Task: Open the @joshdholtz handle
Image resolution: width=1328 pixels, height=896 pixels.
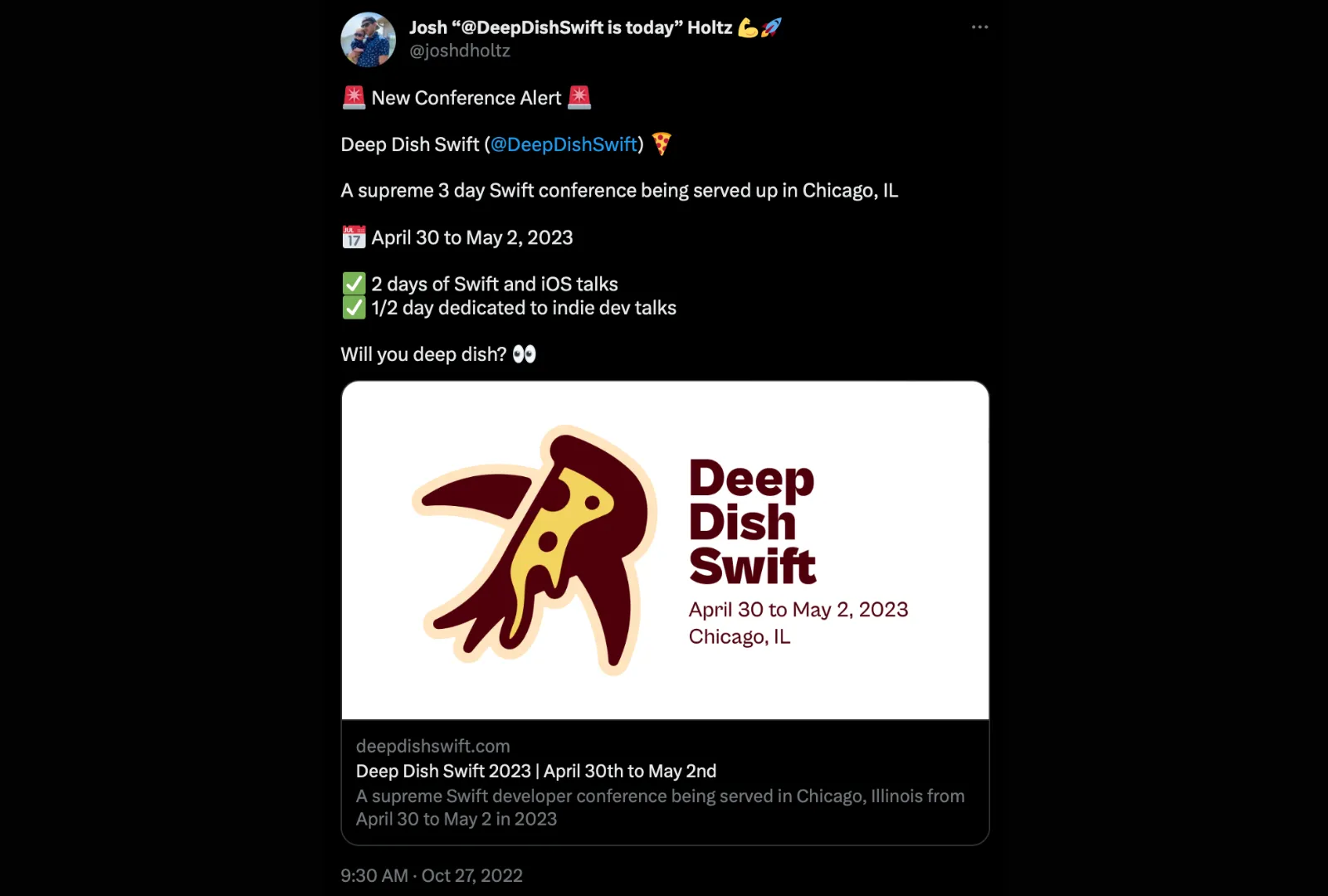Action: [x=460, y=51]
